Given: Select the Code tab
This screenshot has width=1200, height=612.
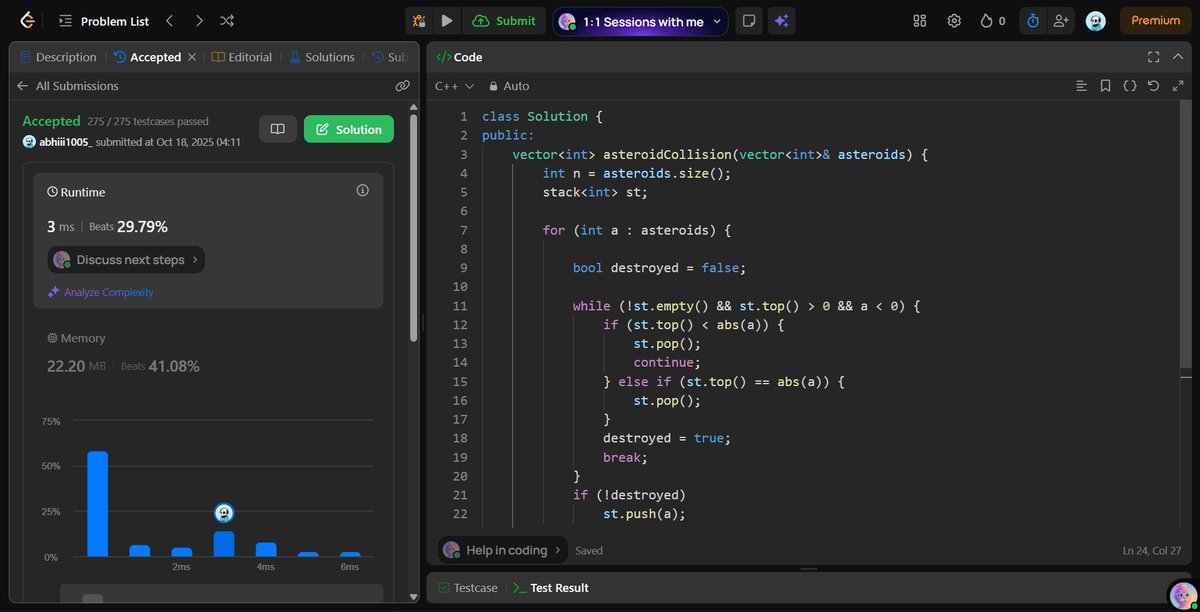Looking at the screenshot, I should 459,57.
